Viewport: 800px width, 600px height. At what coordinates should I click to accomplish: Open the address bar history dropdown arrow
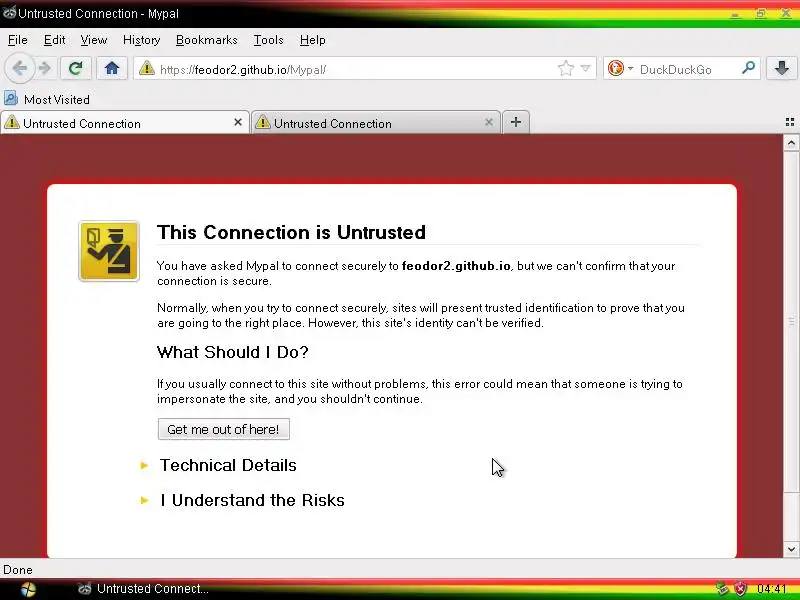(x=586, y=68)
